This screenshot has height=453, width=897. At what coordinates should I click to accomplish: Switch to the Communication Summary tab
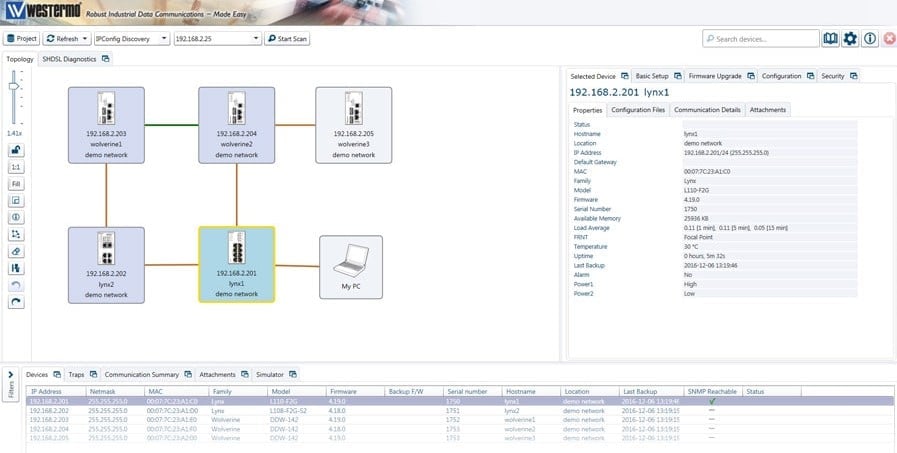[141, 375]
